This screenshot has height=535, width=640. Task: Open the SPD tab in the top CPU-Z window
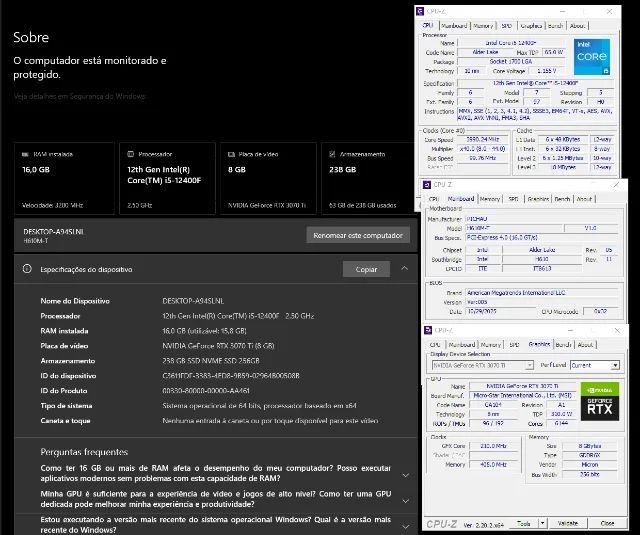click(507, 26)
